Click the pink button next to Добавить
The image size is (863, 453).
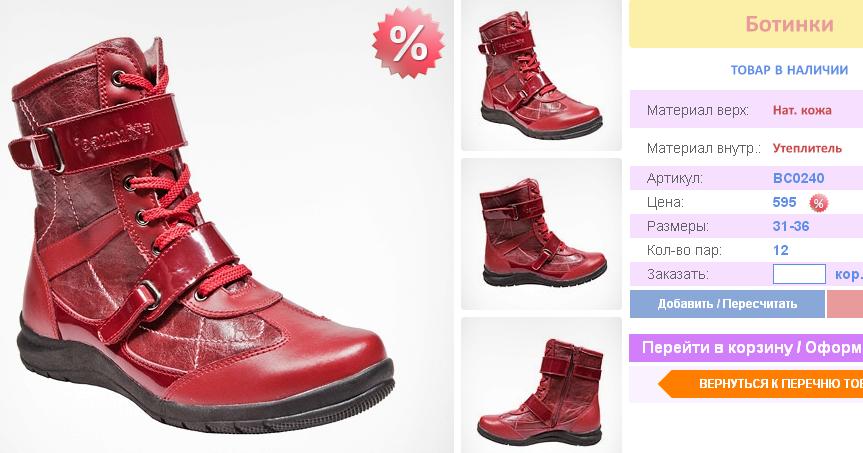pyautogui.click(x=845, y=304)
